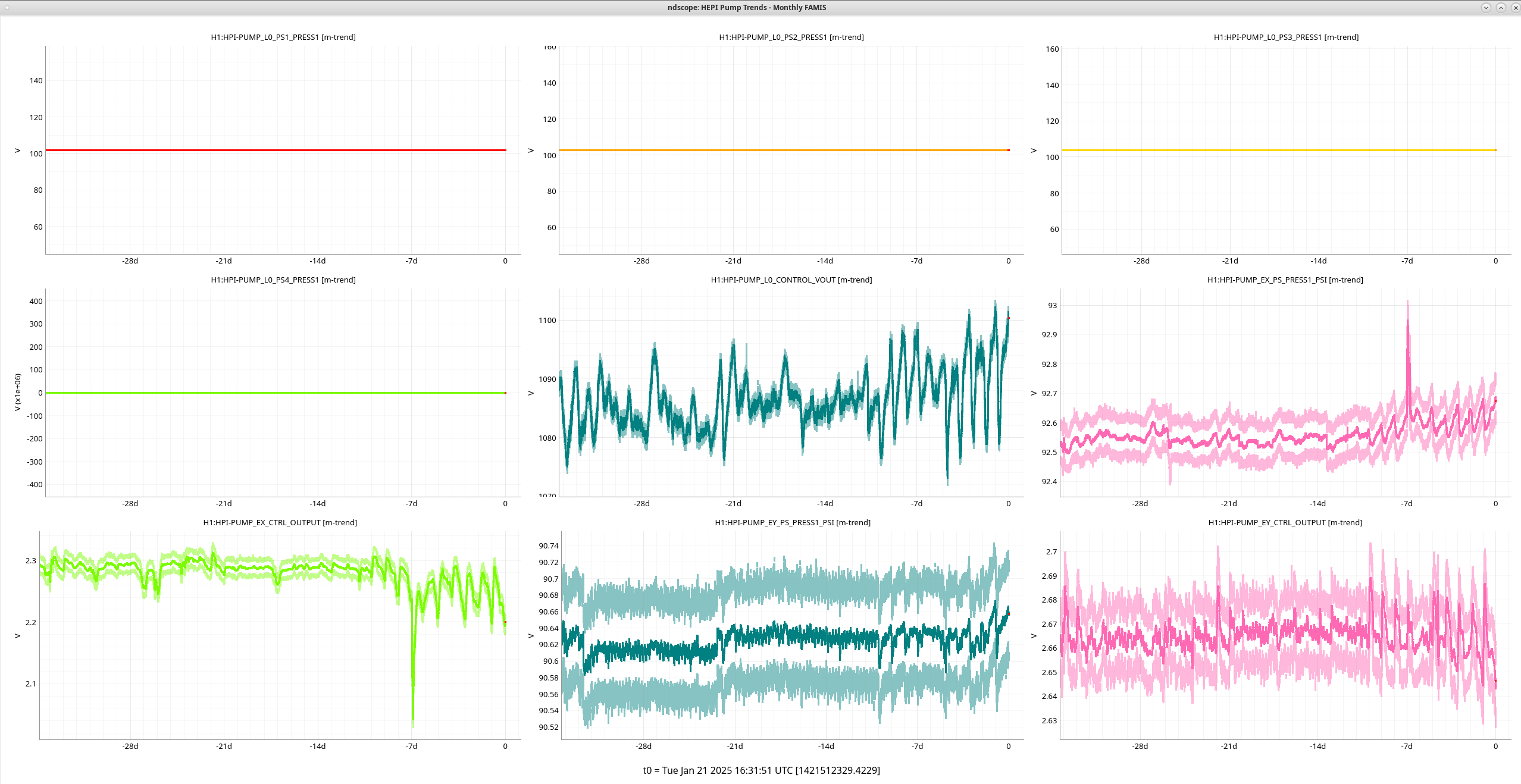Screen dimensions: 1521x784
Task: Click the 120 label on PS2_PRESS1 y-axis
Action: coord(549,119)
